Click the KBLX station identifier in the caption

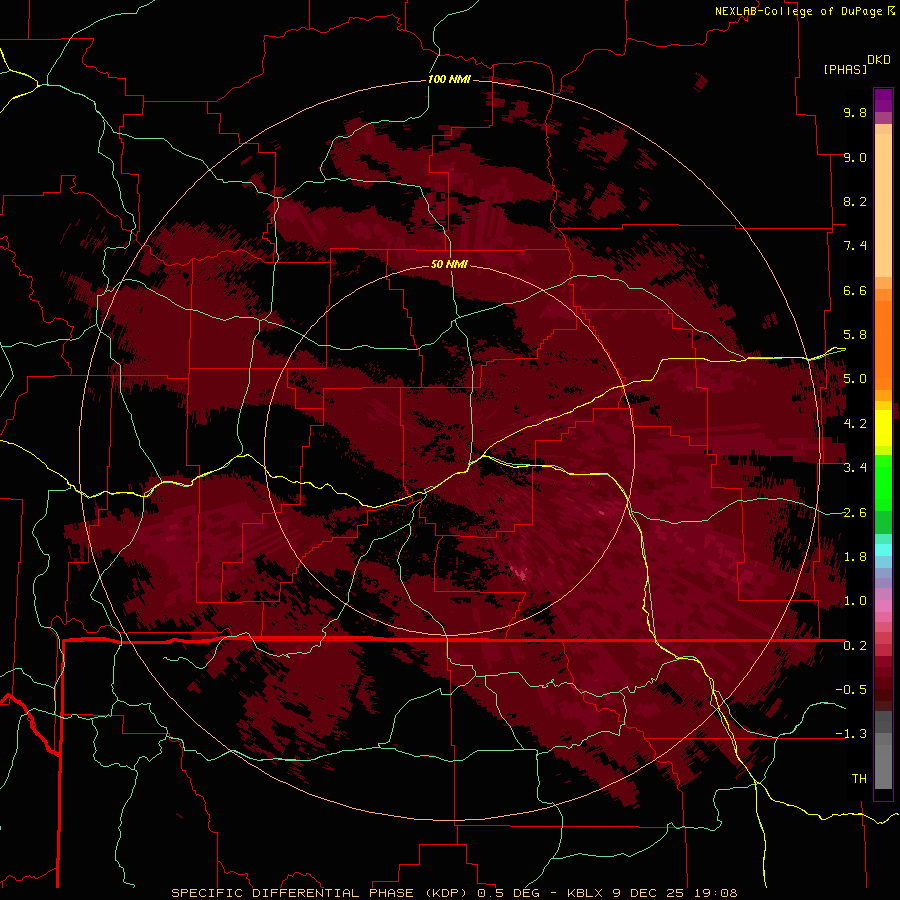coord(585,893)
